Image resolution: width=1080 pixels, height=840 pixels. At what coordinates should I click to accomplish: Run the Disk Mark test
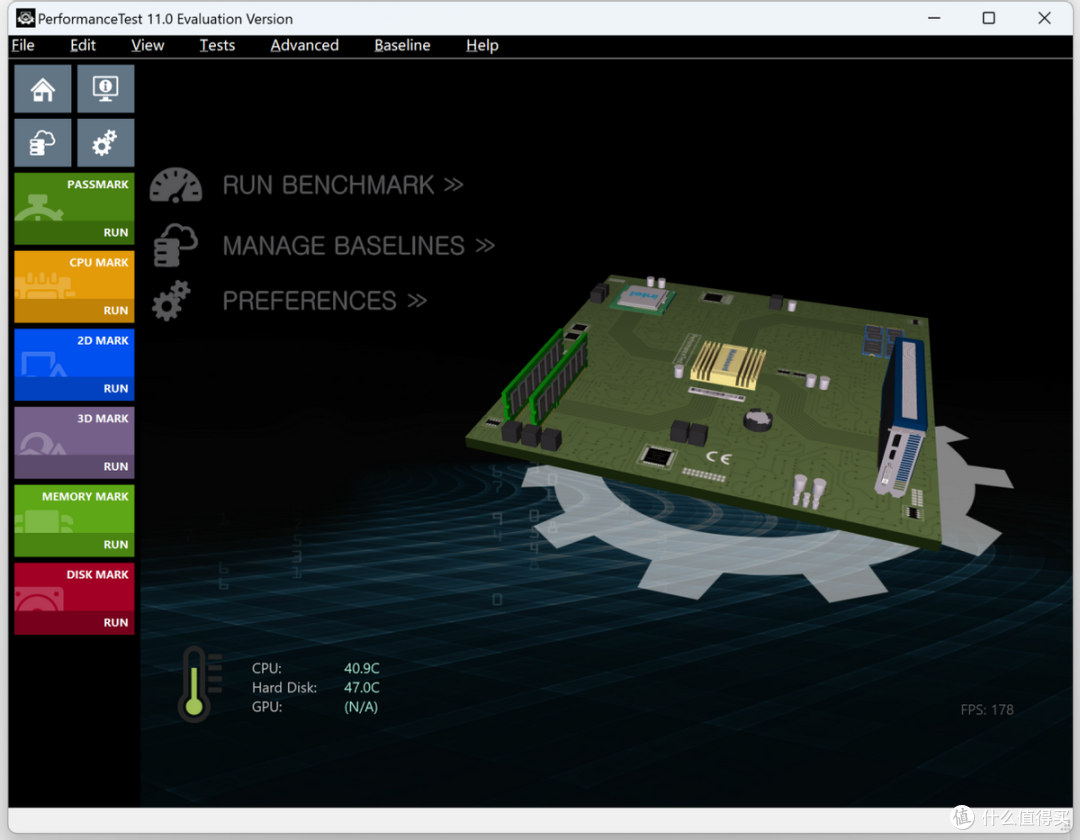[74, 622]
